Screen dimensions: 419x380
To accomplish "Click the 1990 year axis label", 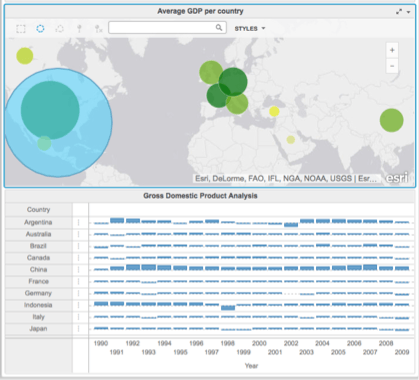I will pyautogui.click(x=101, y=343).
